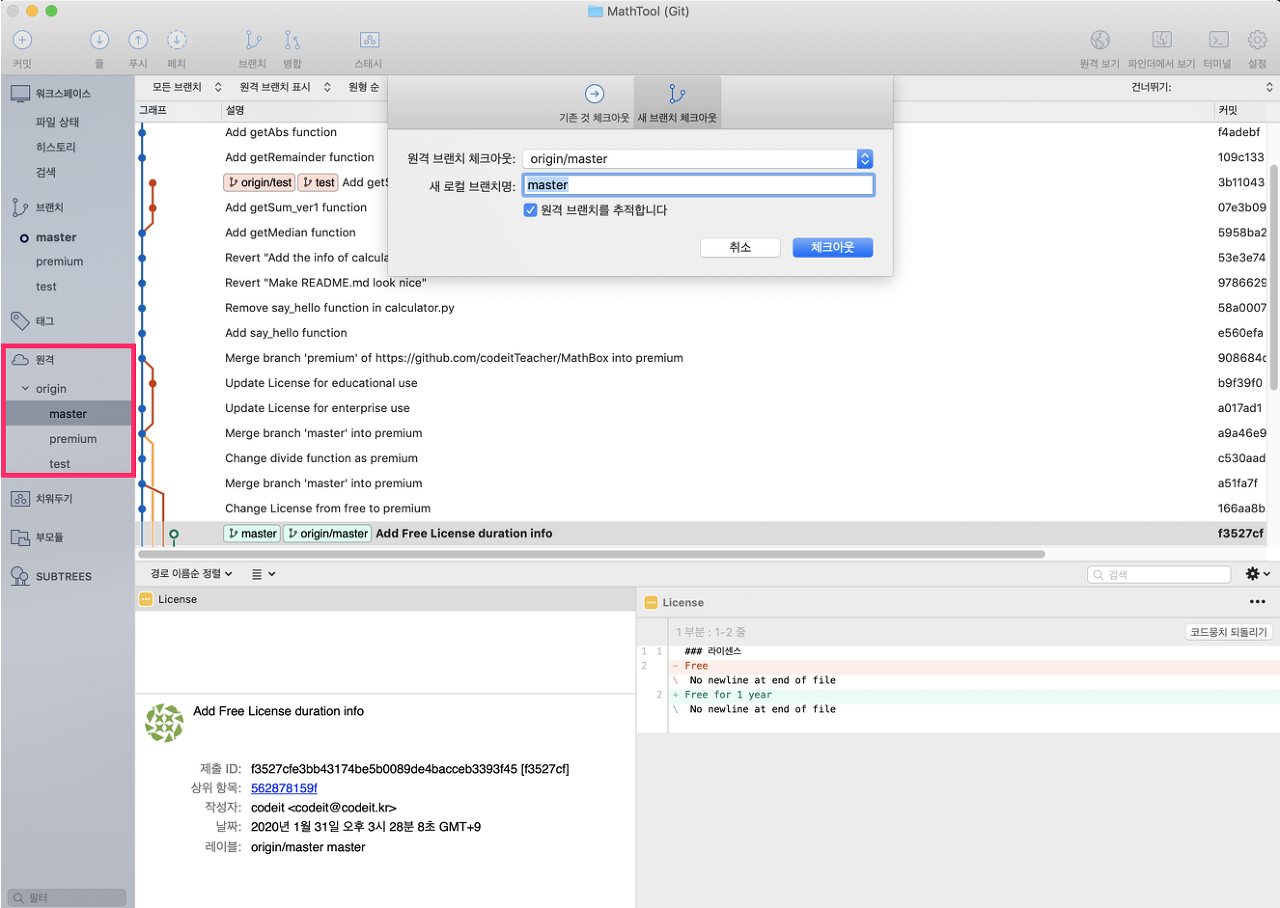Open the 모든 브랜치 filter dropdown
The width and height of the screenshot is (1280, 908).
pyautogui.click(x=187, y=87)
